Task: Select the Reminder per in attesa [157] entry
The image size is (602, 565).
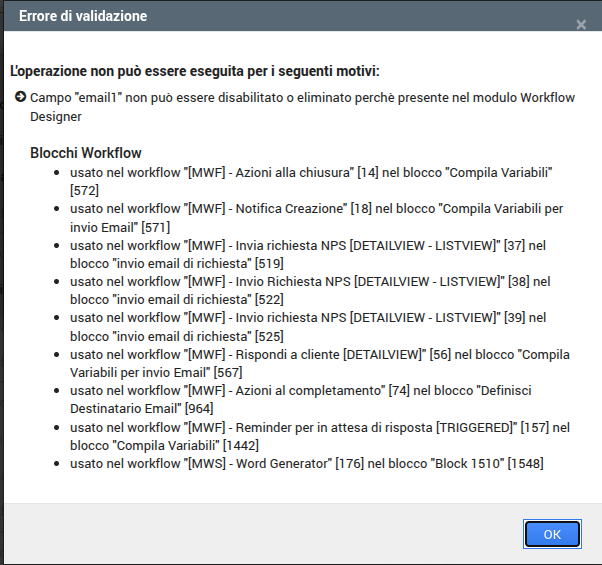Action: (320, 436)
